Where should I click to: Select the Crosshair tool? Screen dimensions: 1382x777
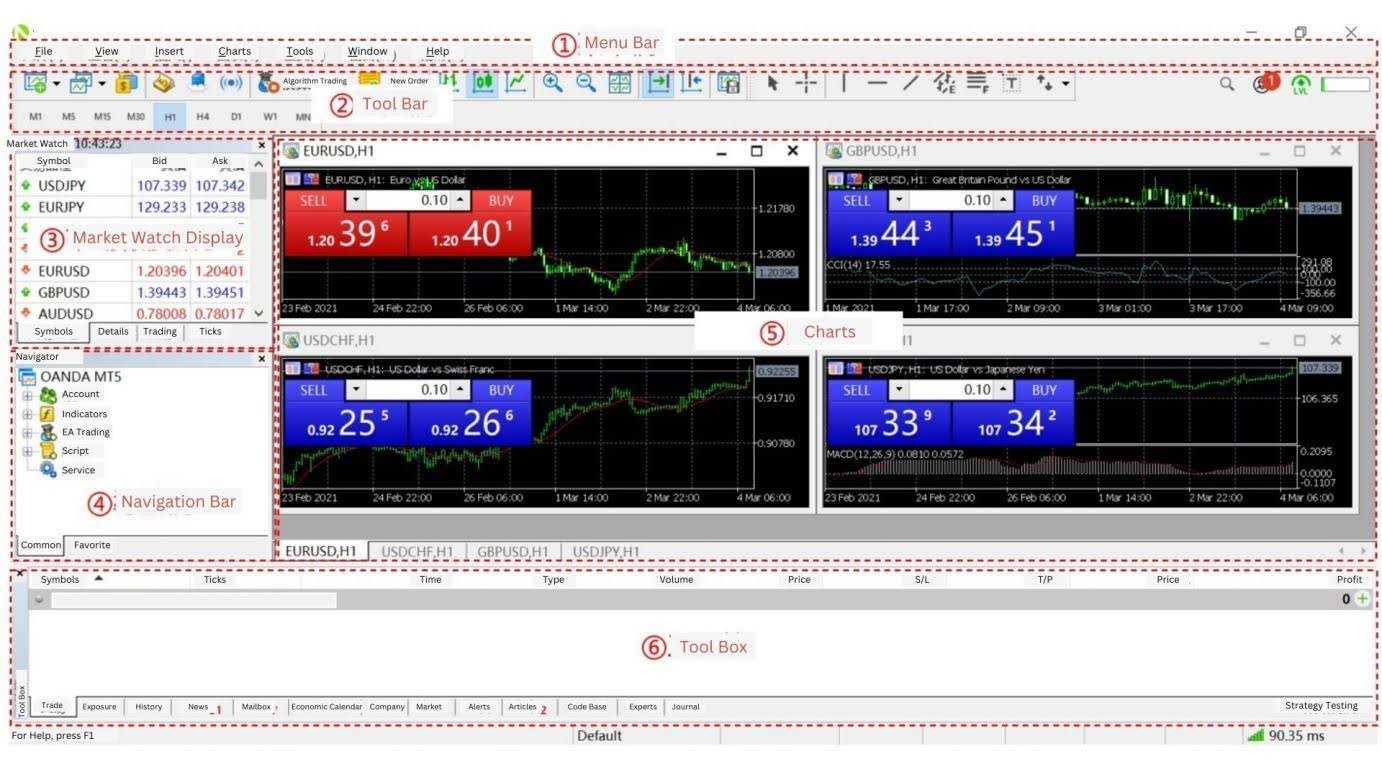coord(805,84)
